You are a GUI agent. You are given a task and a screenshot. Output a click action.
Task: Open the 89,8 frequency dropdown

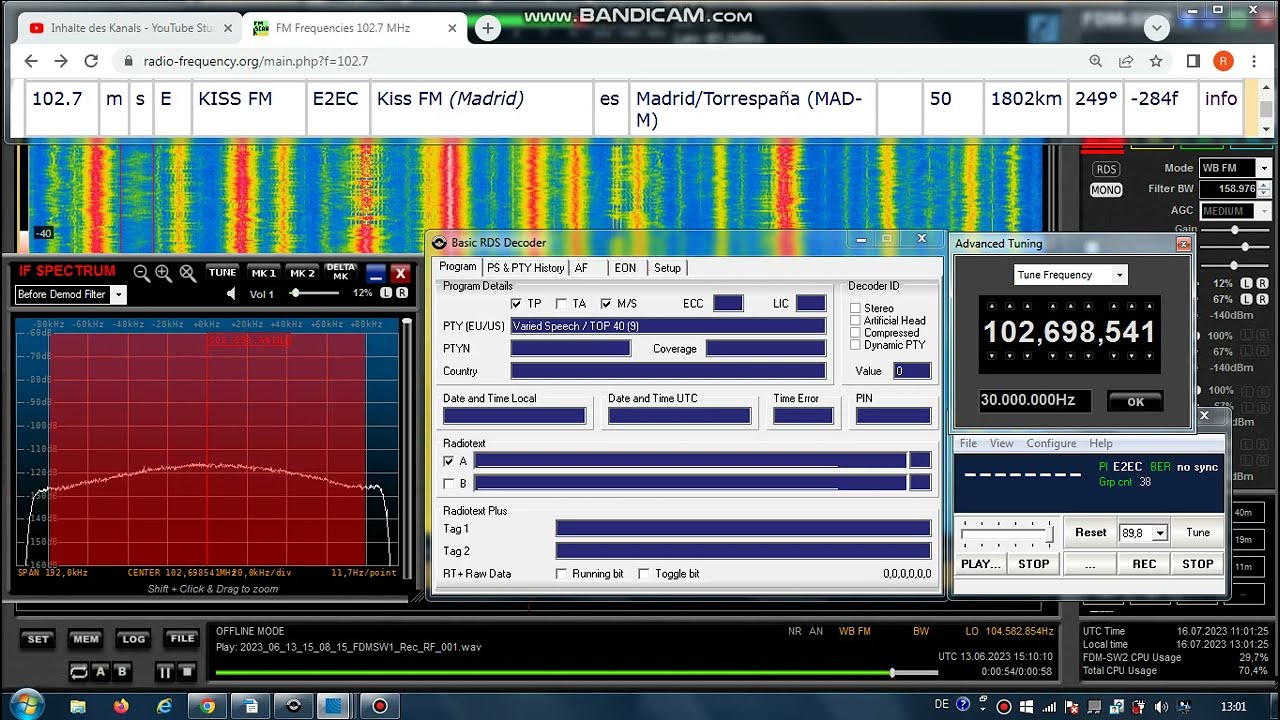[1160, 534]
